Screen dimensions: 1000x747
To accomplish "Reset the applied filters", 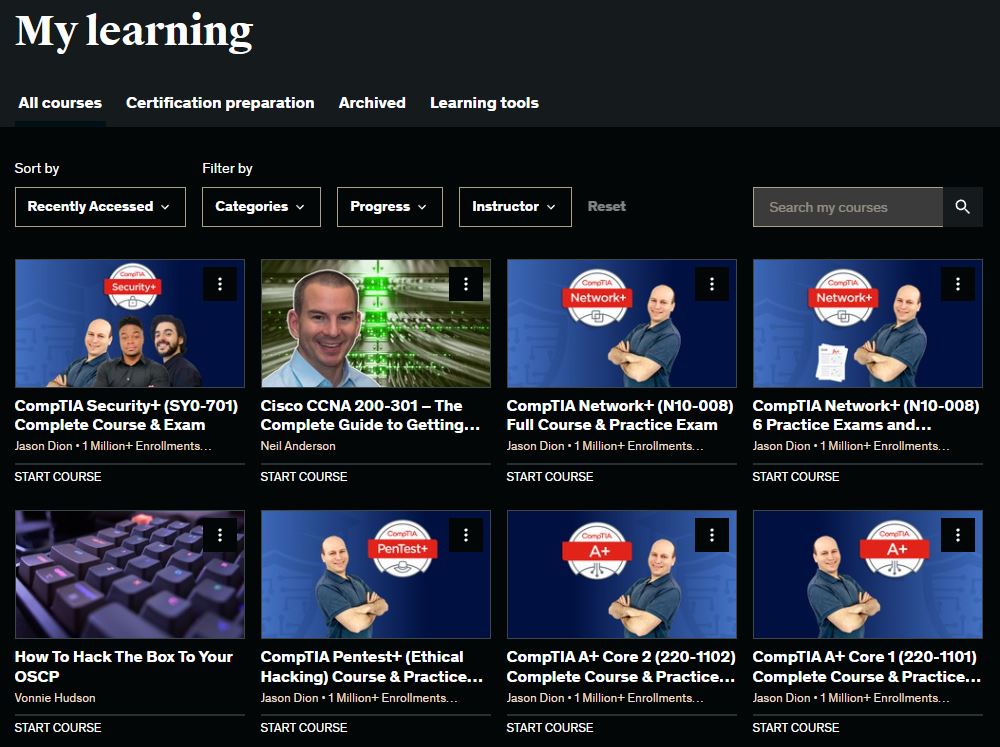I will [x=607, y=207].
